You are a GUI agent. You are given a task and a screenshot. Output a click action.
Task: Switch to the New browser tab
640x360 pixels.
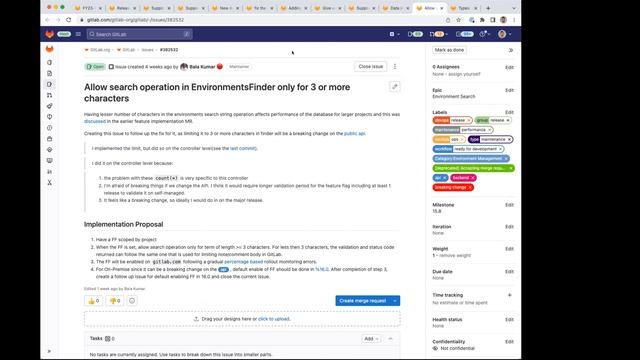click(224, 8)
